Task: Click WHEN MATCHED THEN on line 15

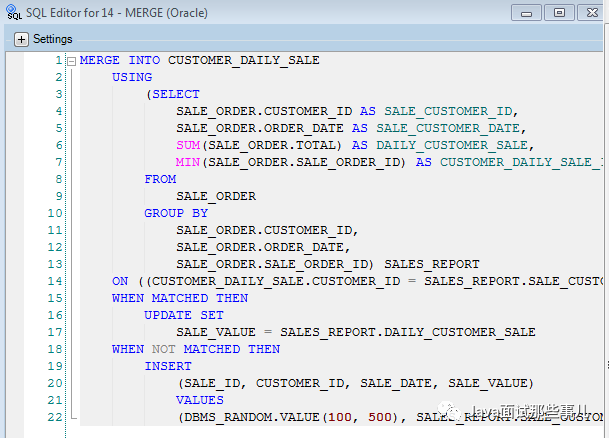Action: (180, 298)
